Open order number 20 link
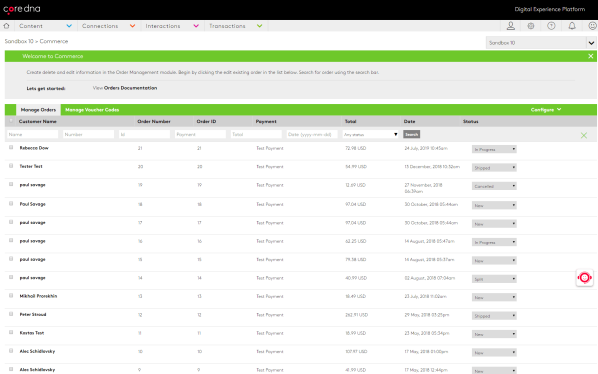598x374 pixels. click(x=140, y=167)
